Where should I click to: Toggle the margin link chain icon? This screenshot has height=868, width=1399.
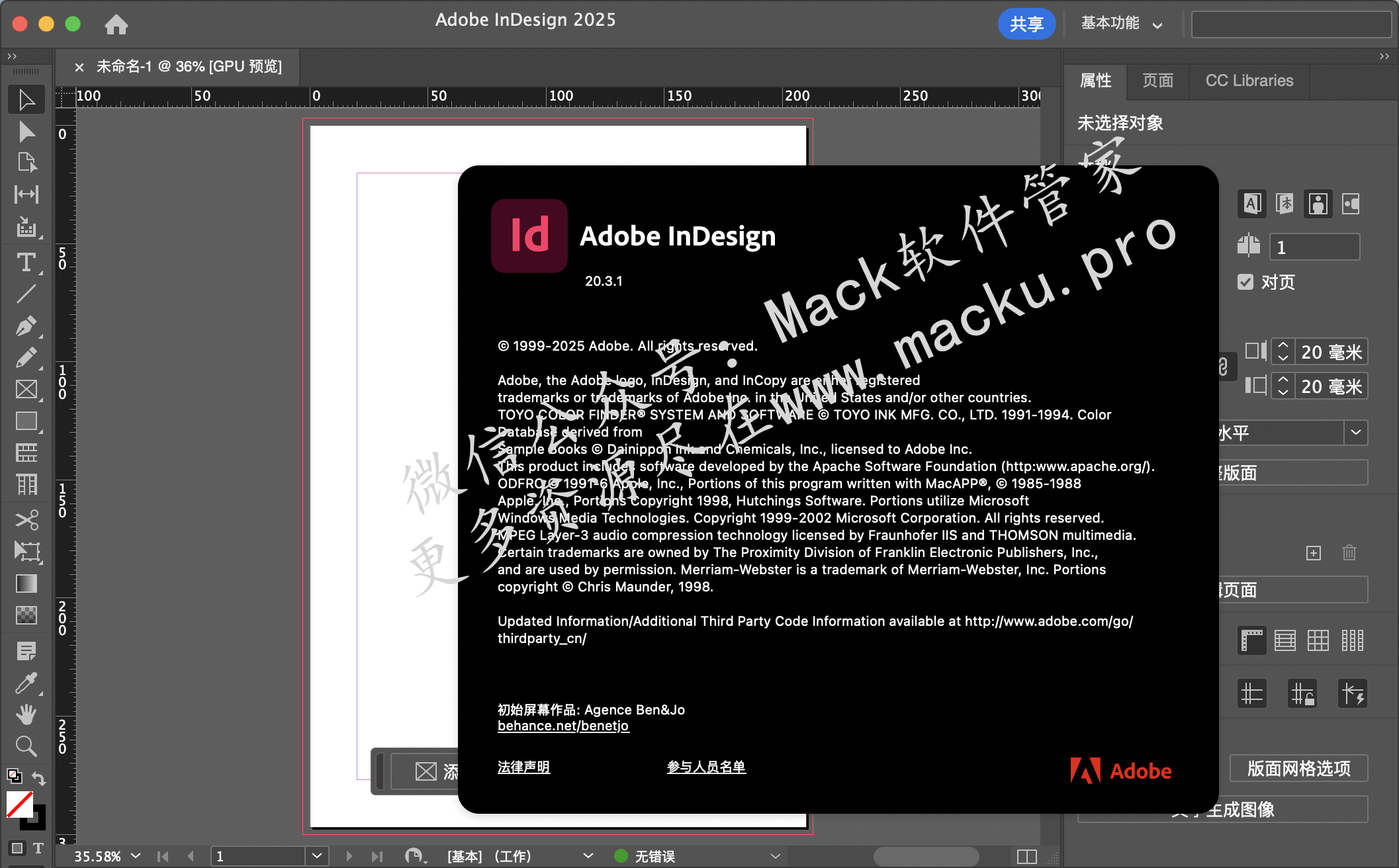(1223, 367)
